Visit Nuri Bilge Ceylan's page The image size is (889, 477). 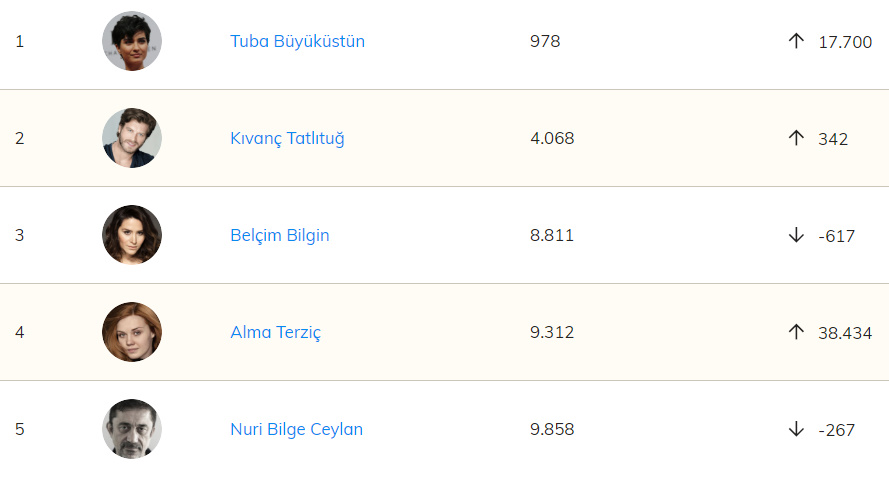tap(296, 429)
